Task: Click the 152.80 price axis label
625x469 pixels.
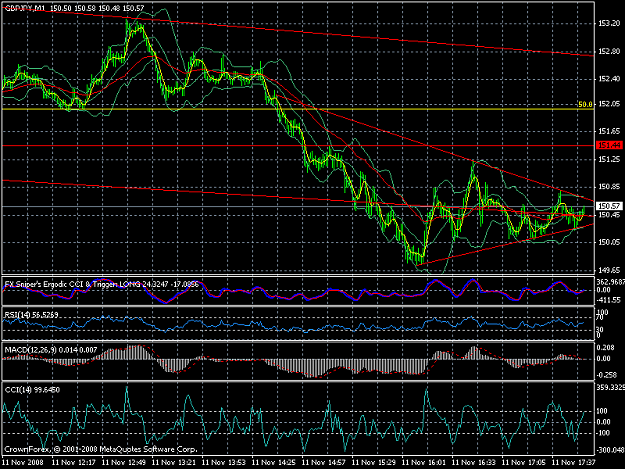Action: pos(609,51)
